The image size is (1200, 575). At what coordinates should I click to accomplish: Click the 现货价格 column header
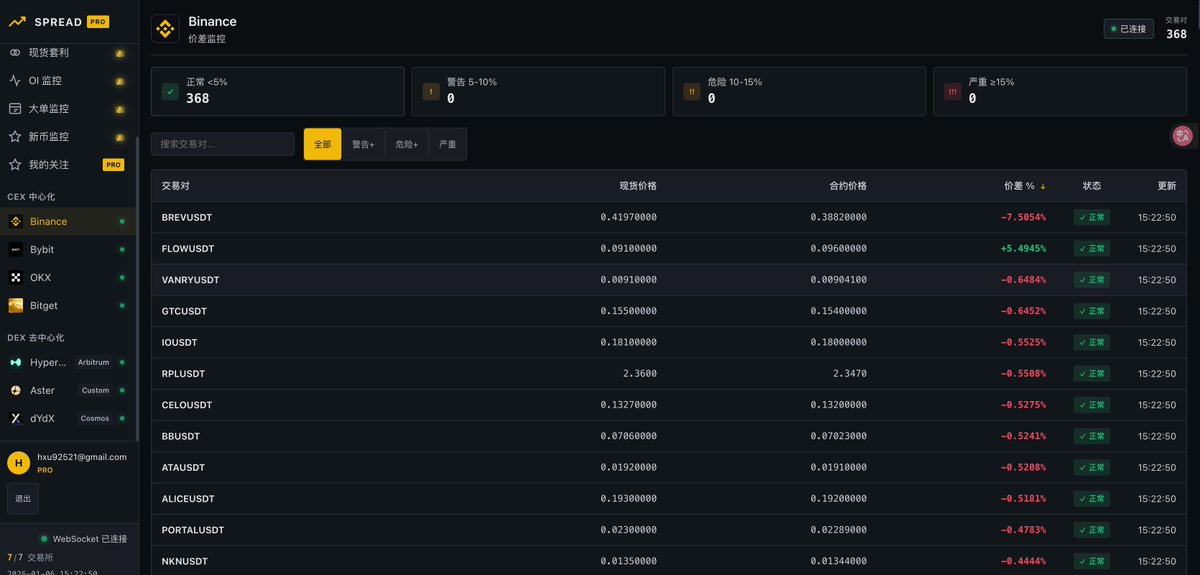(x=638, y=186)
